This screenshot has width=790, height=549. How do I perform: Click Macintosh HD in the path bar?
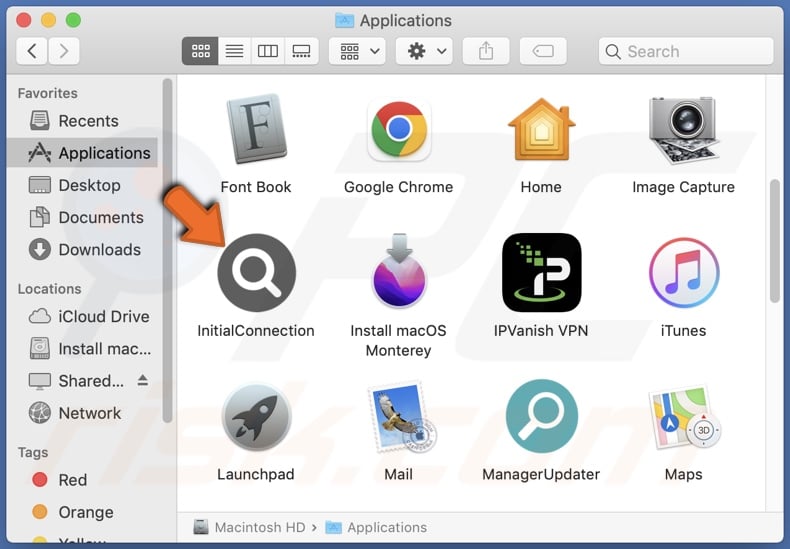point(250,527)
